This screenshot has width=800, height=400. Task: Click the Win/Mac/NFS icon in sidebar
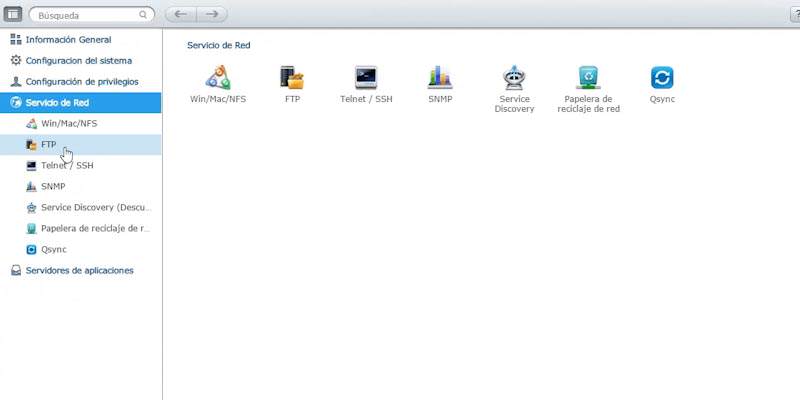pos(31,123)
